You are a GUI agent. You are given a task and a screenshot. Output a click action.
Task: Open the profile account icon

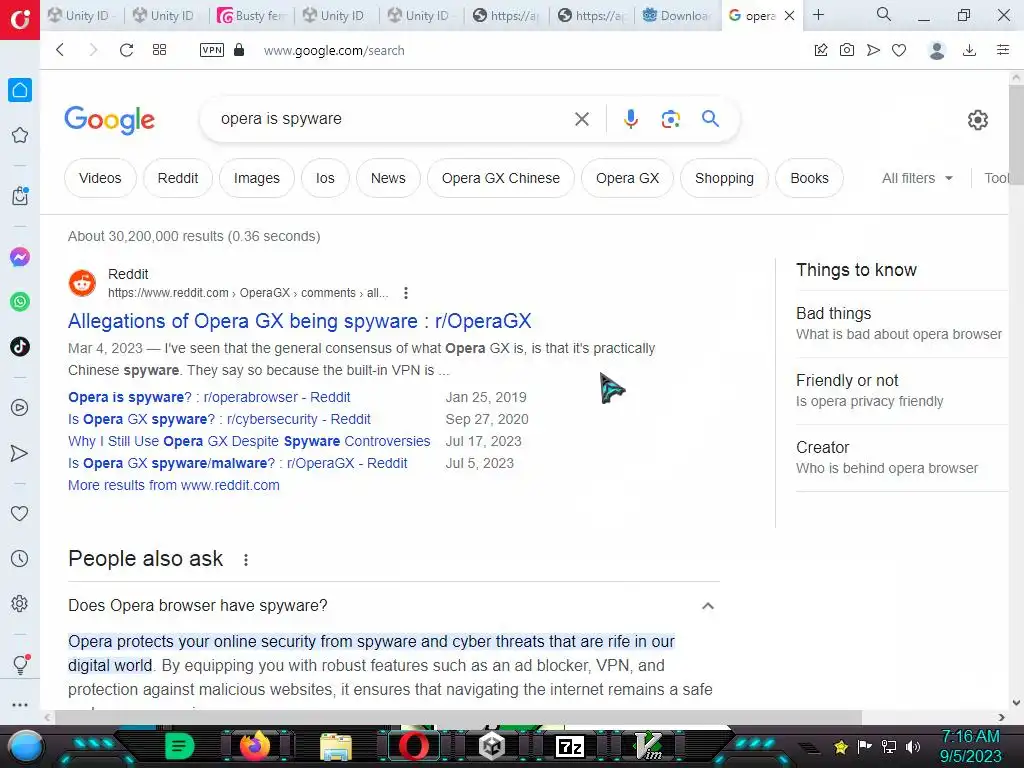click(x=937, y=50)
